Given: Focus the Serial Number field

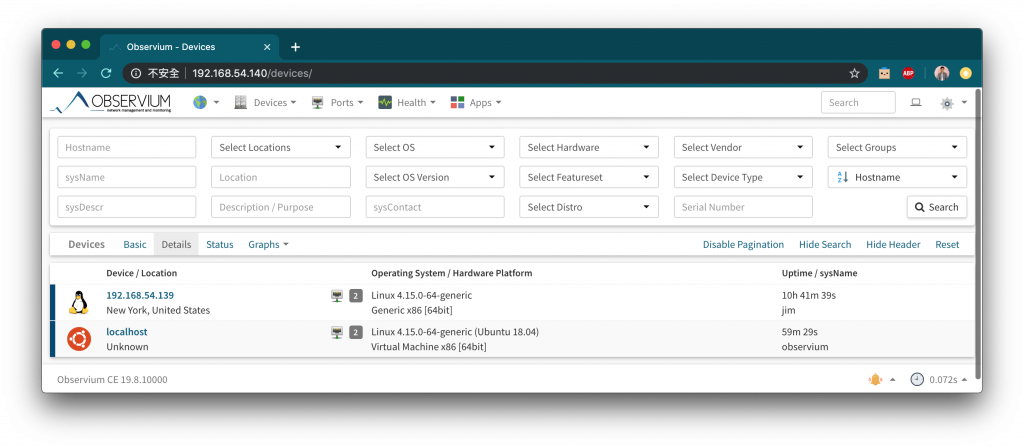Looking at the screenshot, I should 743,207.
